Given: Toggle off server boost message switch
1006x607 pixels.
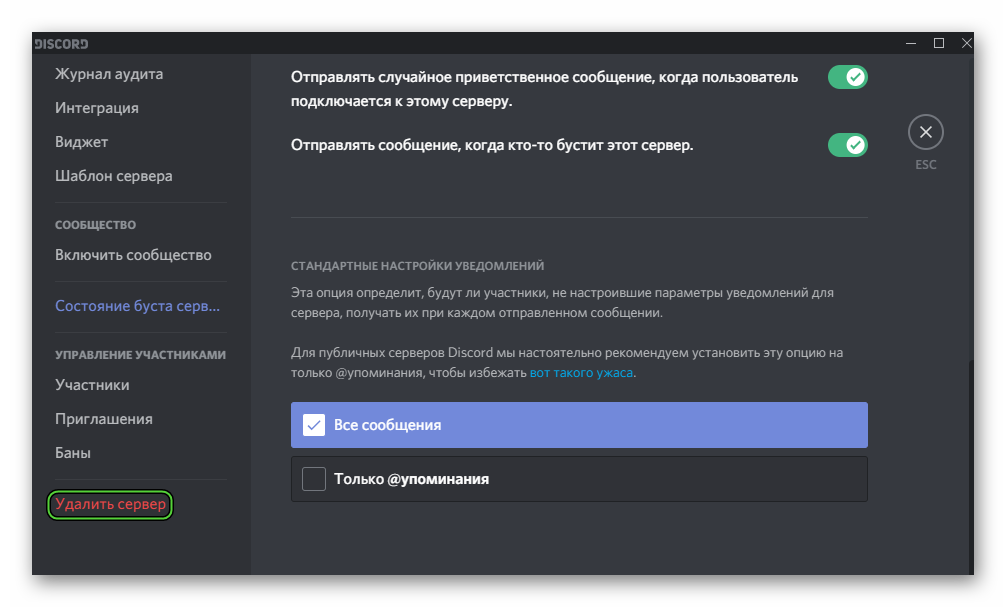Looking at the screenshot, I should (x=848, y=145).
